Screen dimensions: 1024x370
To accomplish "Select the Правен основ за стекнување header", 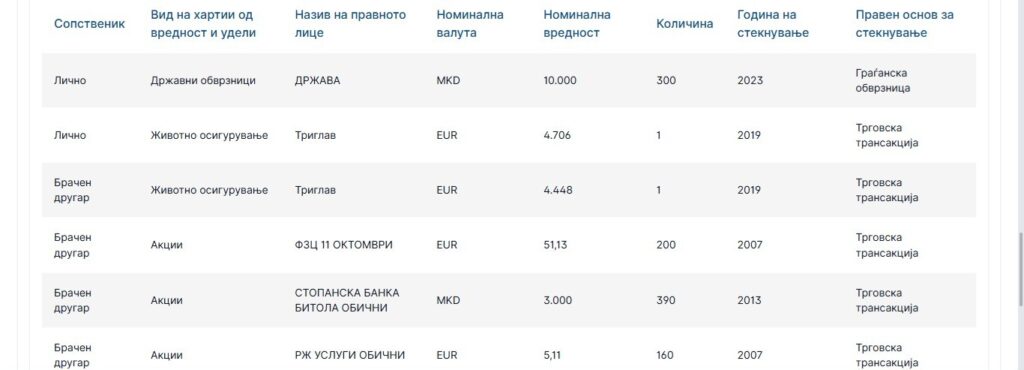I will [x=905, y=23].
